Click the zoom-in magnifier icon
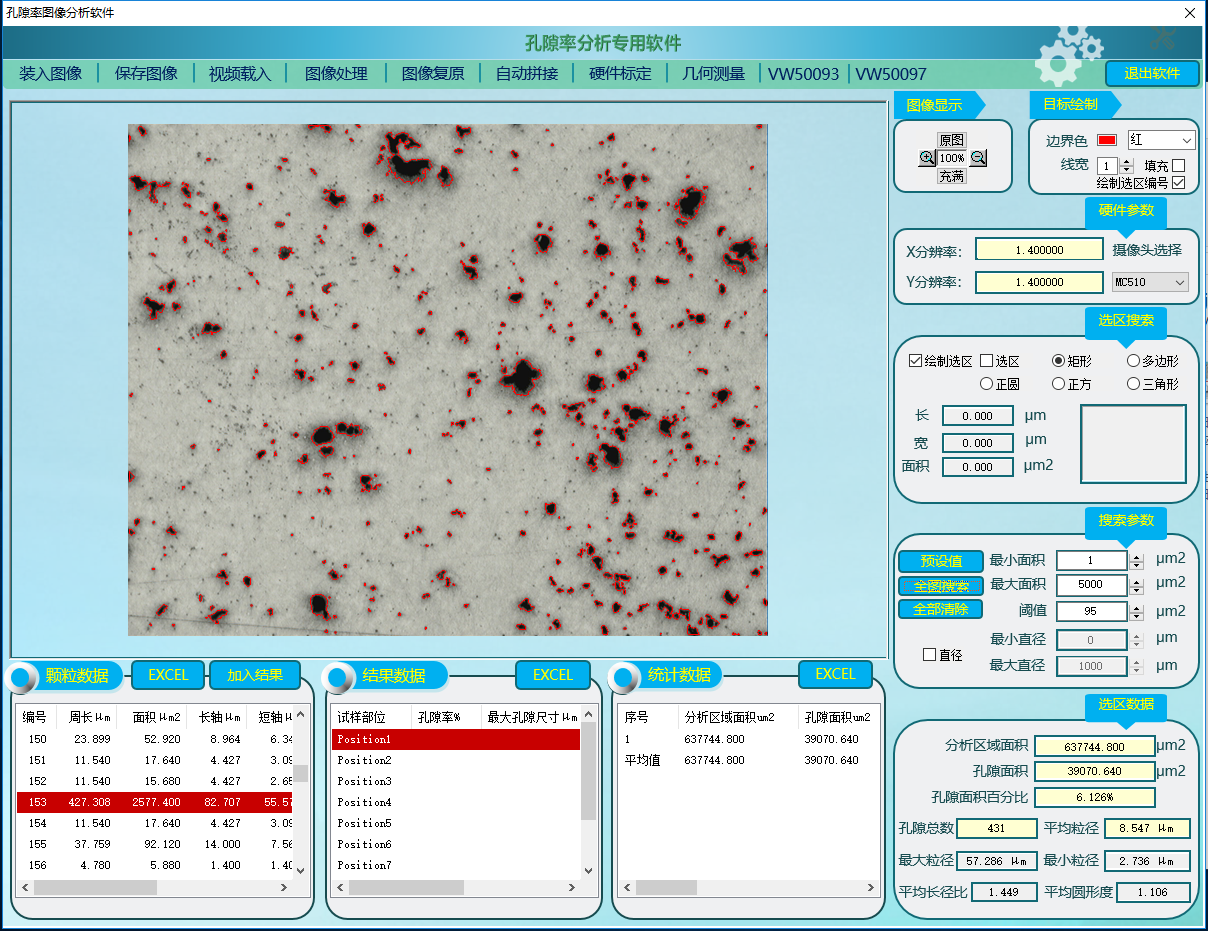 (x=927, y=158)
